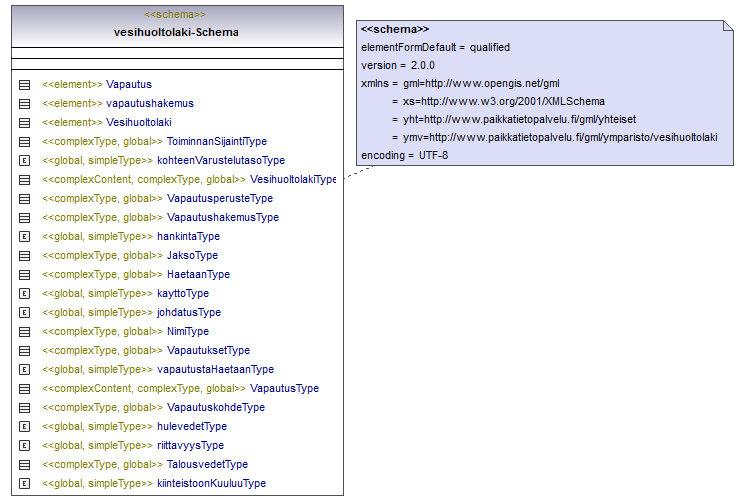Click the icon beside ToiminnanSijaintiType
This screenshot has width=746, height=500.
click(x=24, y=142)
